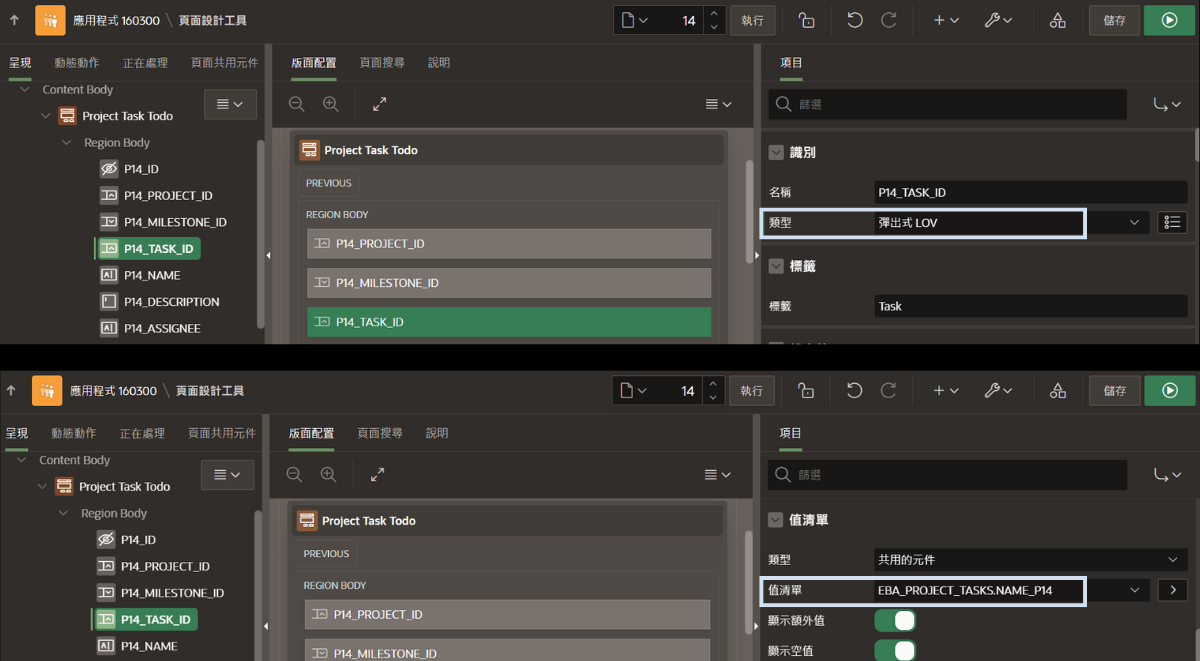
Task: Click the up arrow in lower window header
Action: [12, 391]
